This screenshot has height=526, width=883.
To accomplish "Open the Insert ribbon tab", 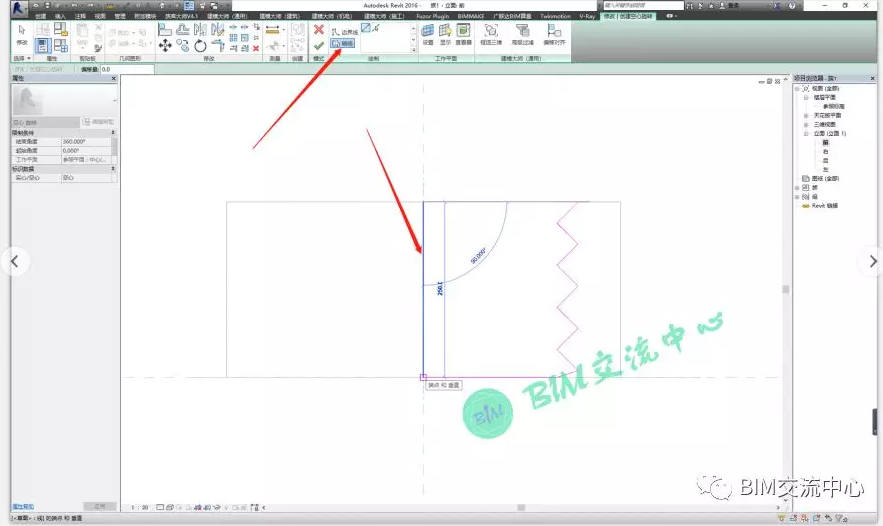I will [x=60, y=16].
